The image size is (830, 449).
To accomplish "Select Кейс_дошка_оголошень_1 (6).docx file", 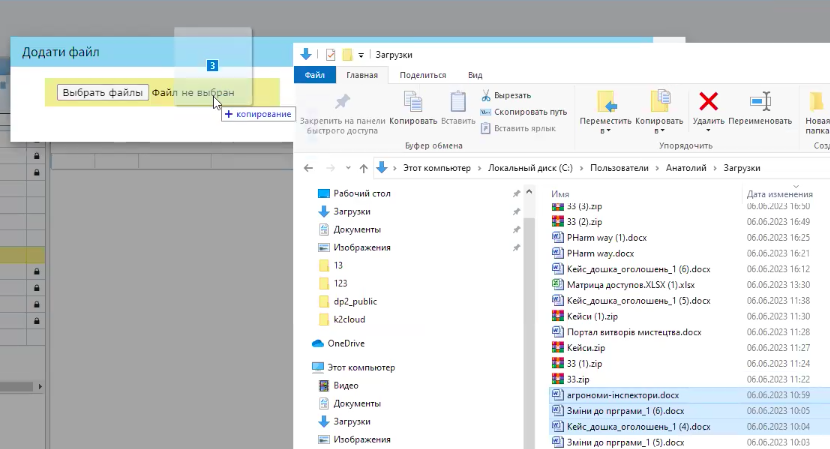I will (x=638, y=269).
